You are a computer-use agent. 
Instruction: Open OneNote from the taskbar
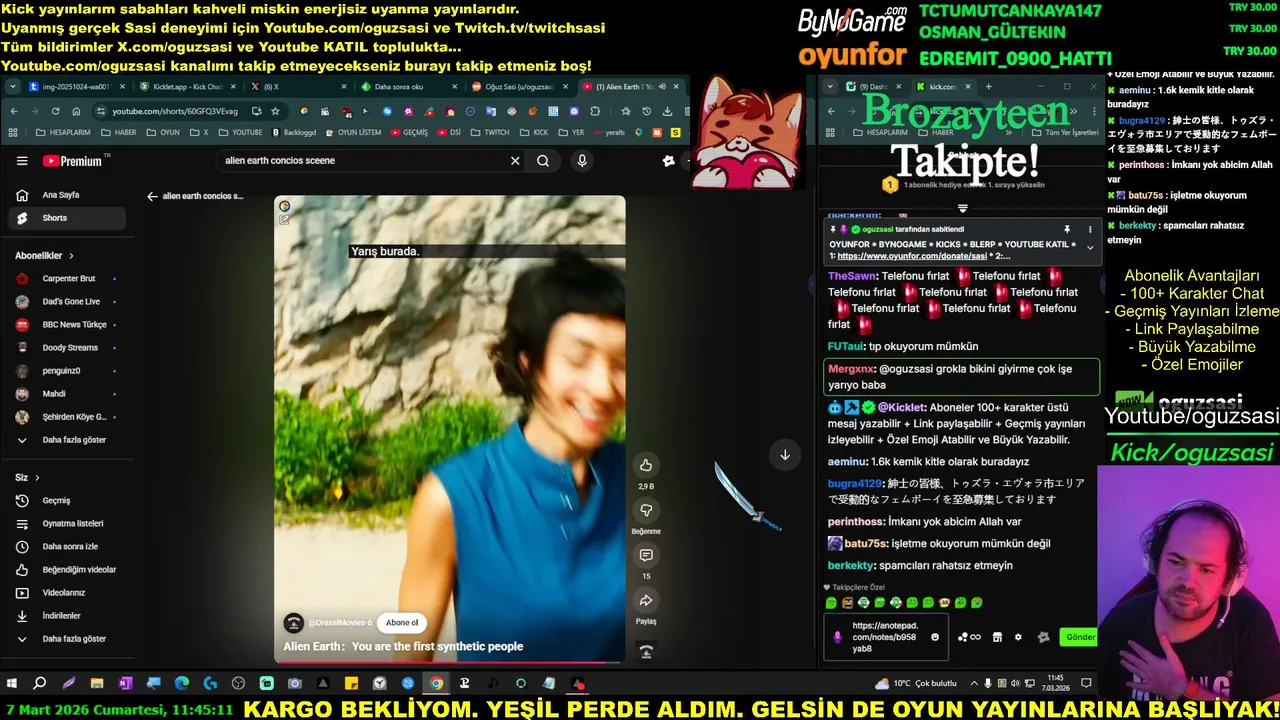pos(125,684)
